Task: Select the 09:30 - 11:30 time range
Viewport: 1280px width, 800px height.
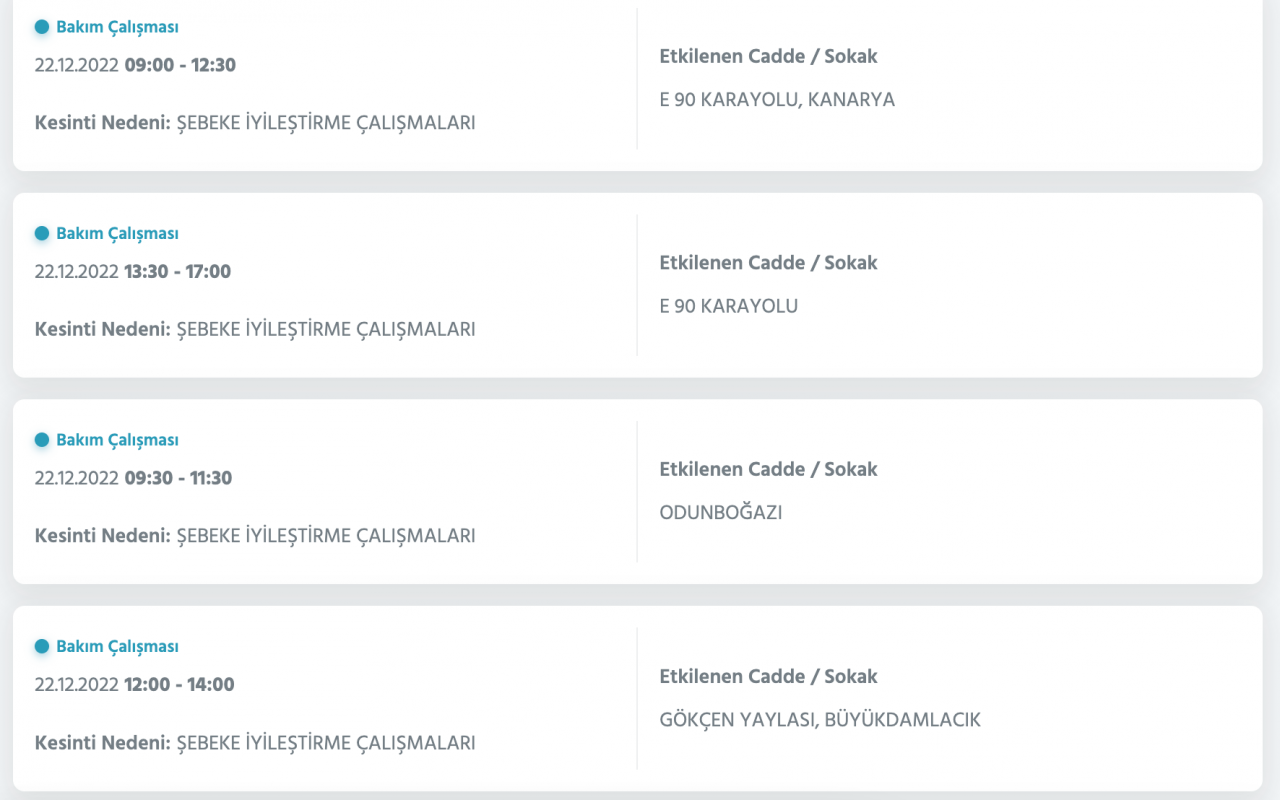Action: (x=178, y=478)
